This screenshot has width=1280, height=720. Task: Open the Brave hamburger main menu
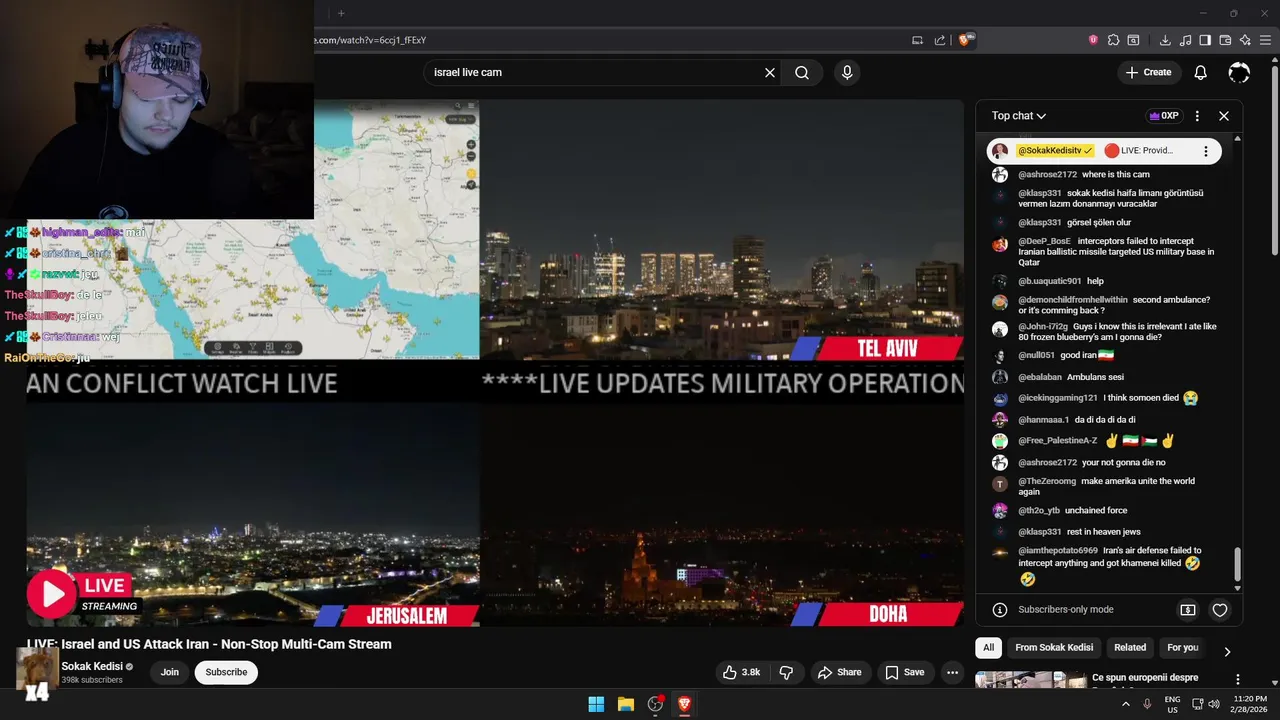(1265, 40)
